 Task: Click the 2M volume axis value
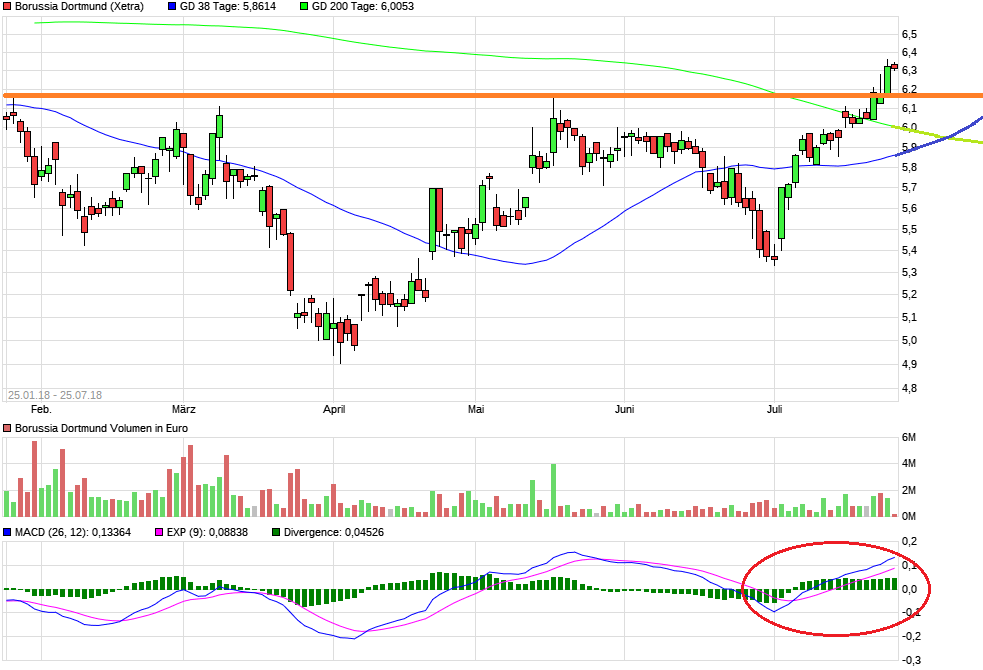pyautogui.click(x=909, y=490)
